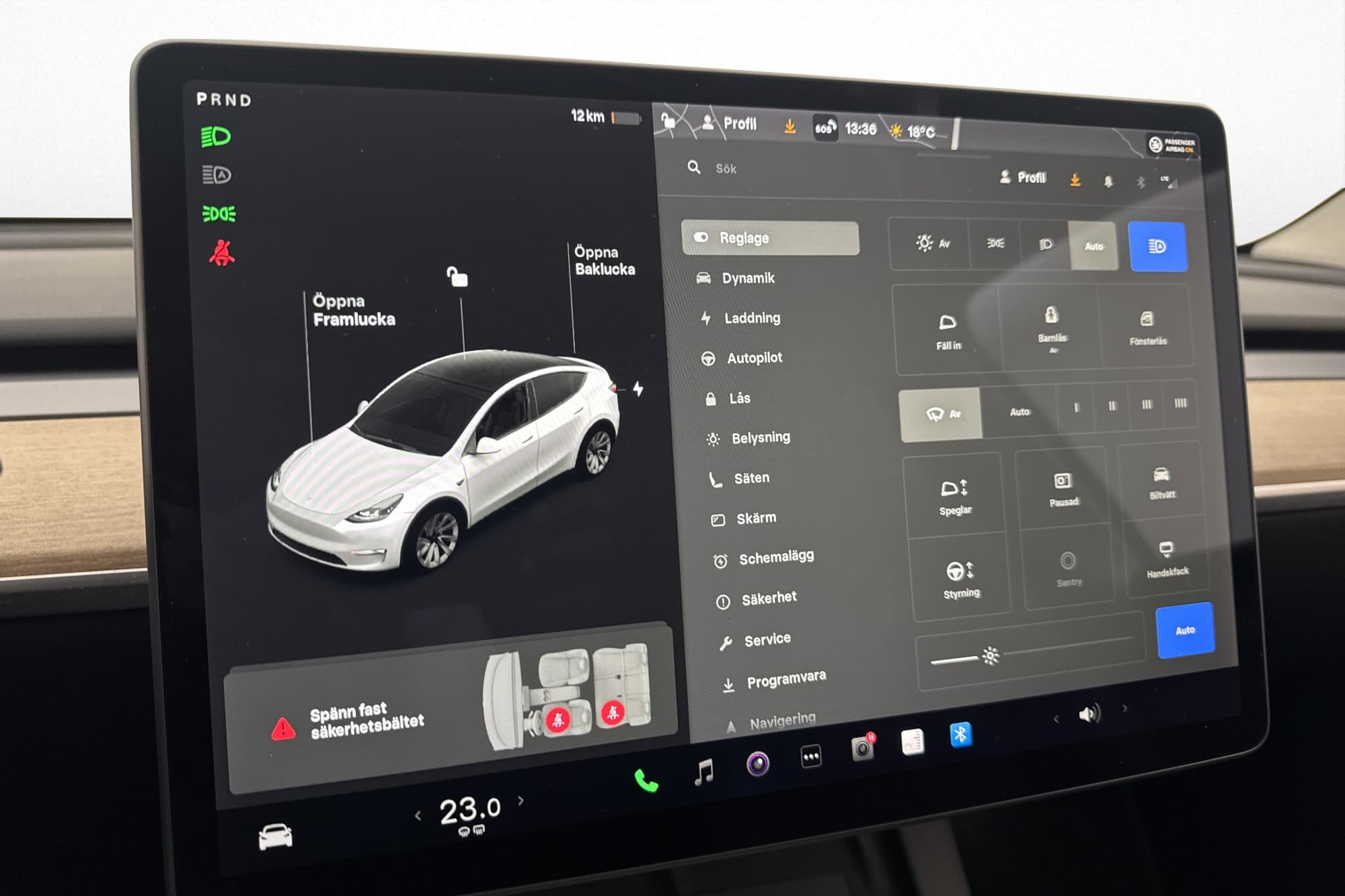Decrease temperature with left chevron

(418, 816)
